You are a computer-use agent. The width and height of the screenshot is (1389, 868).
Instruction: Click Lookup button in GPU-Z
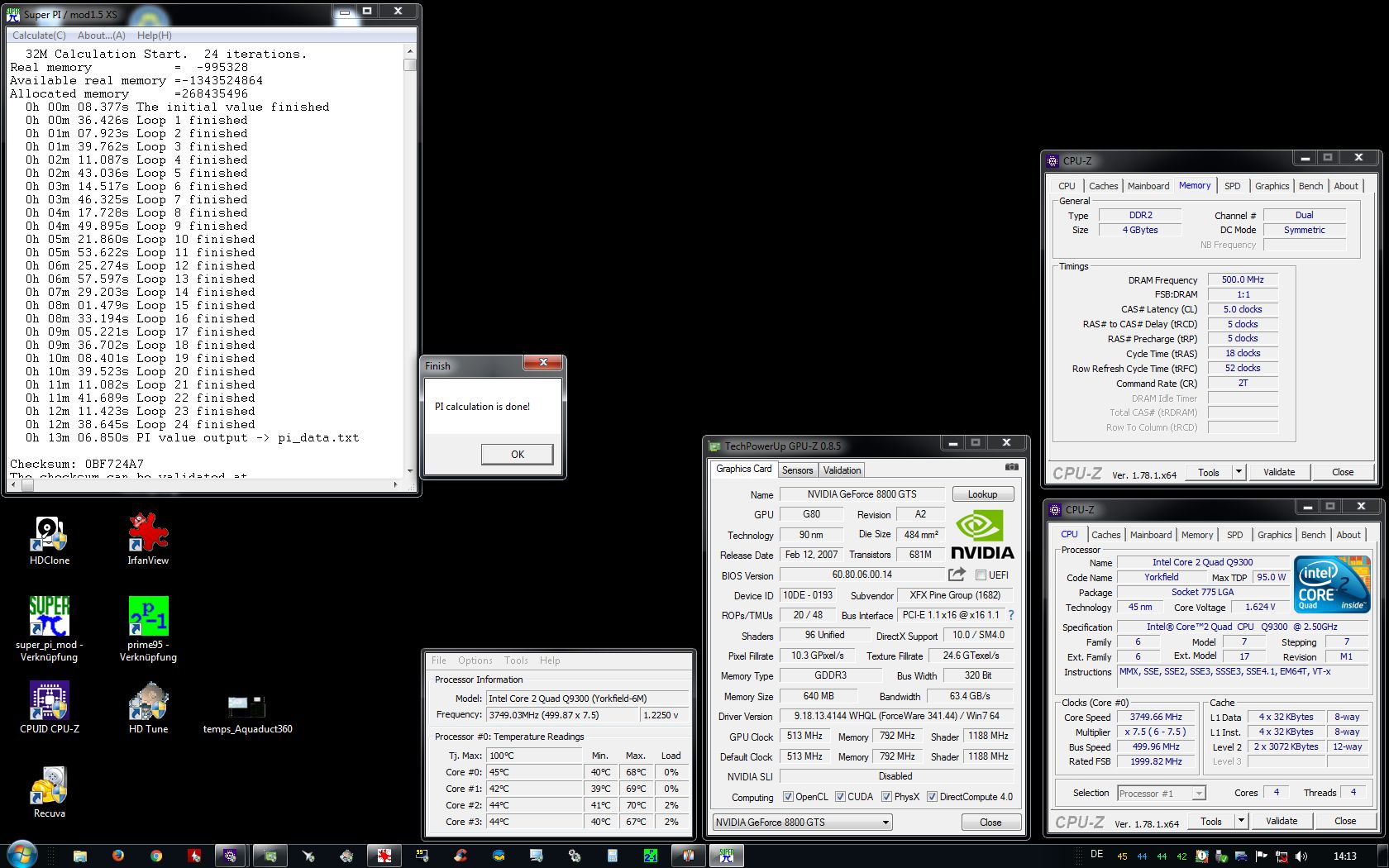point(982,494)
